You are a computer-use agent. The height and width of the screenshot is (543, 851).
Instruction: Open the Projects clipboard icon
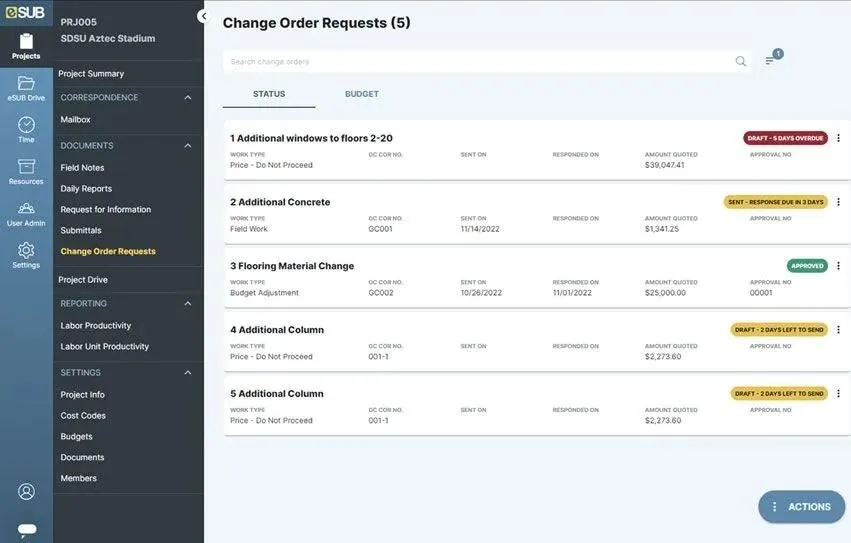26,42
